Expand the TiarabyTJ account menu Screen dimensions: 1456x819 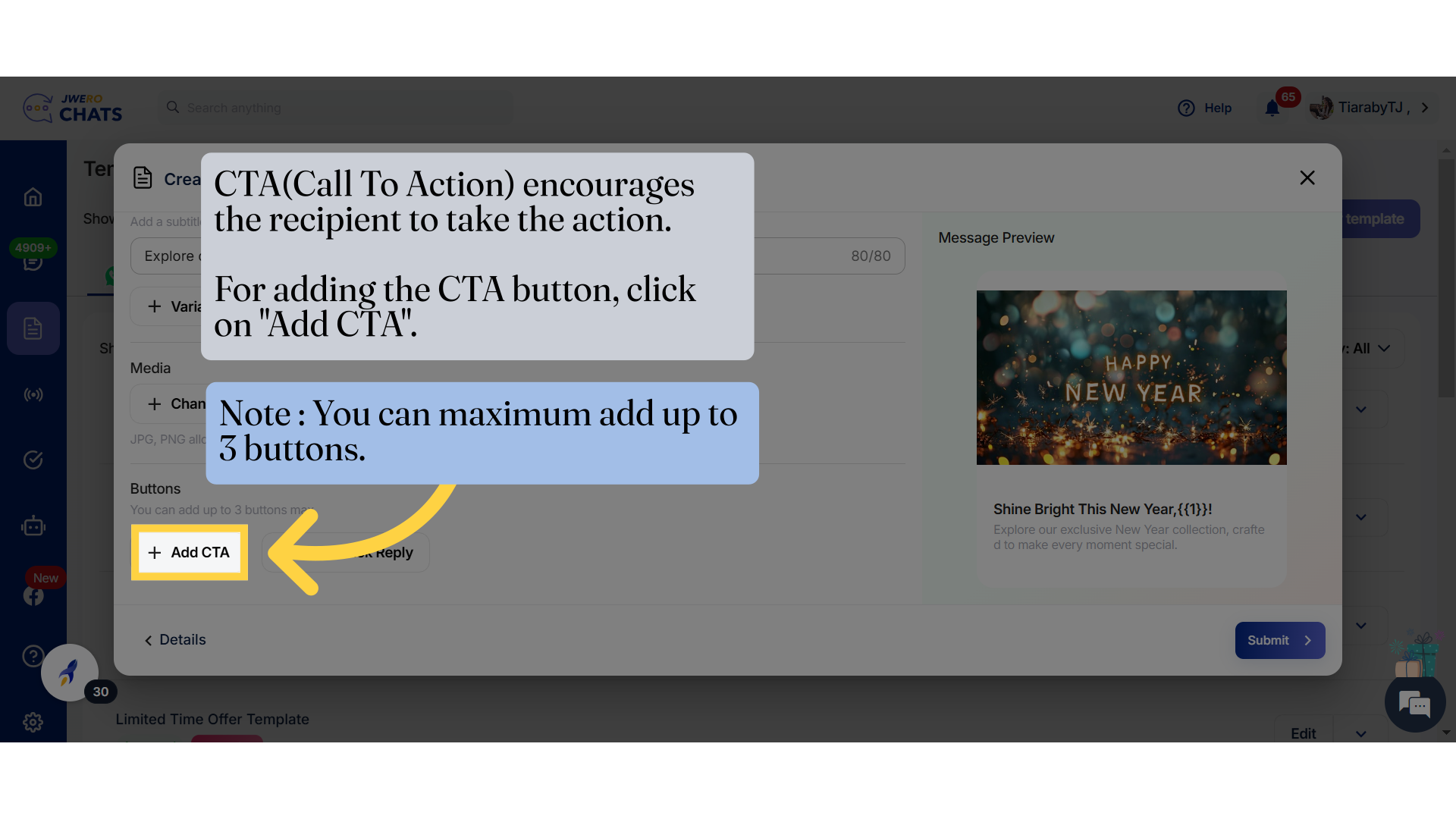pos(1373,108)
